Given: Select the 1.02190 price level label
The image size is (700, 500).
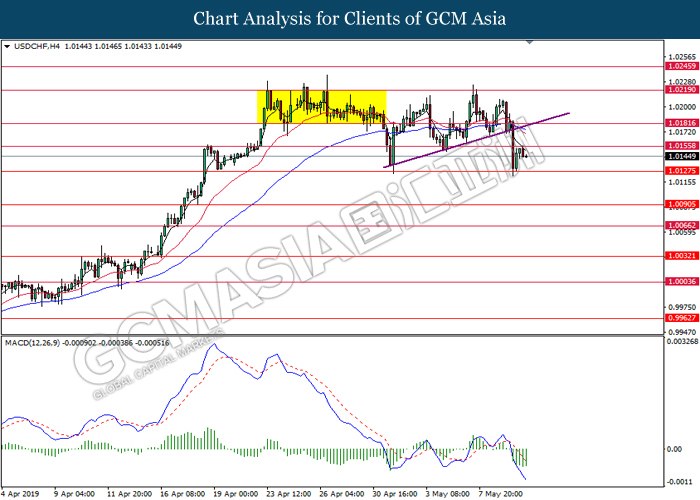Looking at the screenshot, I should (x=682, y=90).
